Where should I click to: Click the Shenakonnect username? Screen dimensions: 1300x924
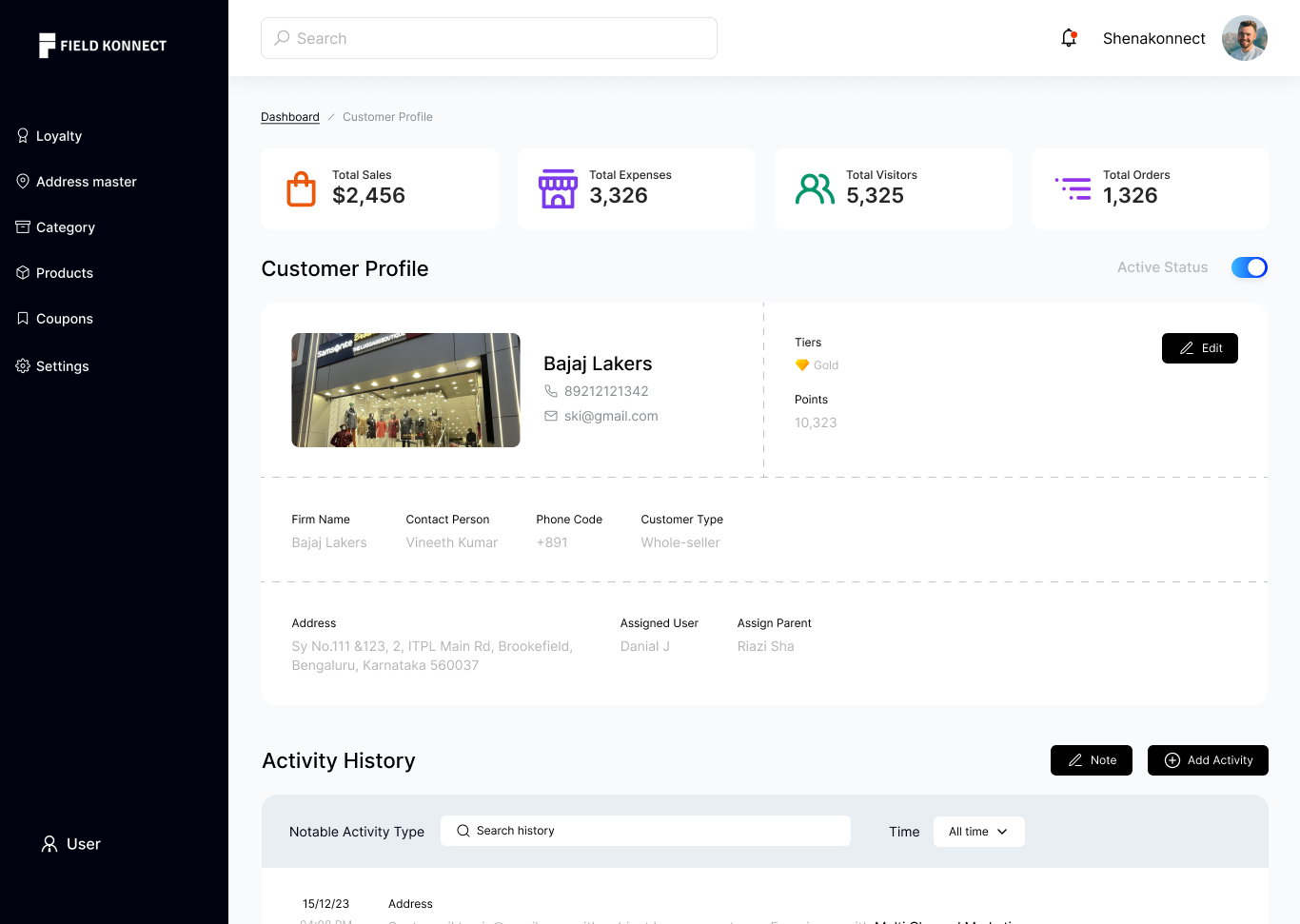(1153, 39)
